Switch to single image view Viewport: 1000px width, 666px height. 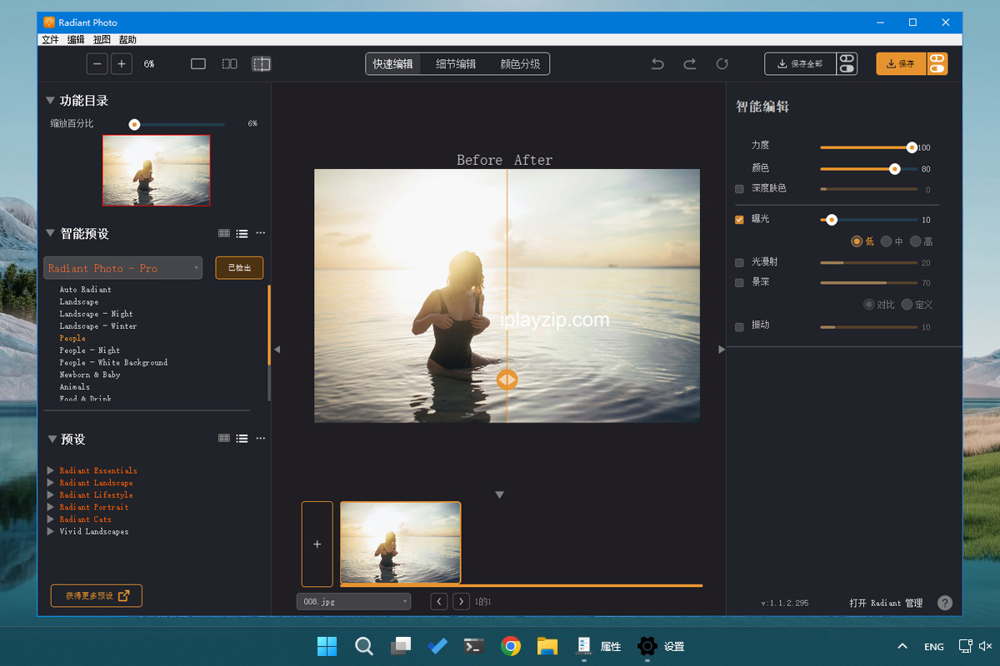click(x=198, y=64)
